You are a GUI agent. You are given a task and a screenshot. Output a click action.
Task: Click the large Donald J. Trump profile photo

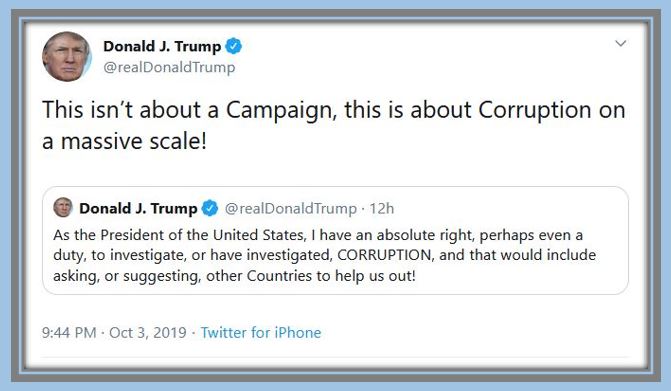(x=67, y=56)
